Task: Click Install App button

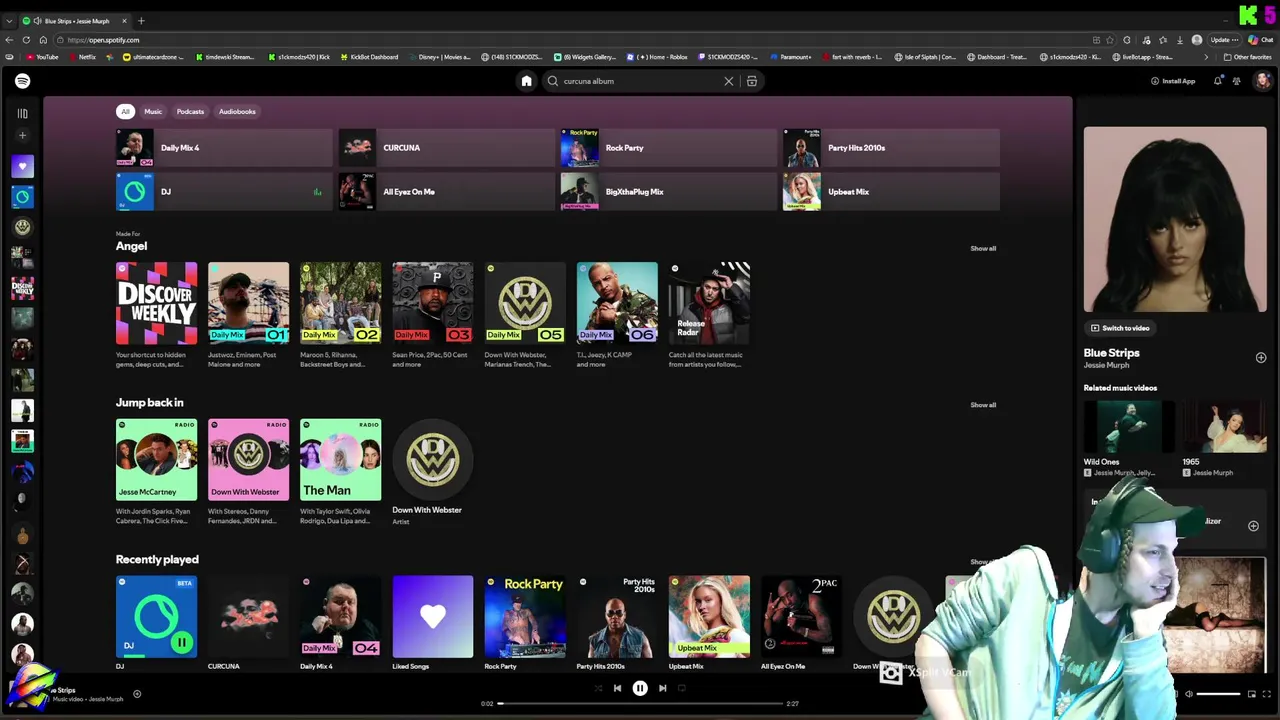Action: click(1173, 81)
